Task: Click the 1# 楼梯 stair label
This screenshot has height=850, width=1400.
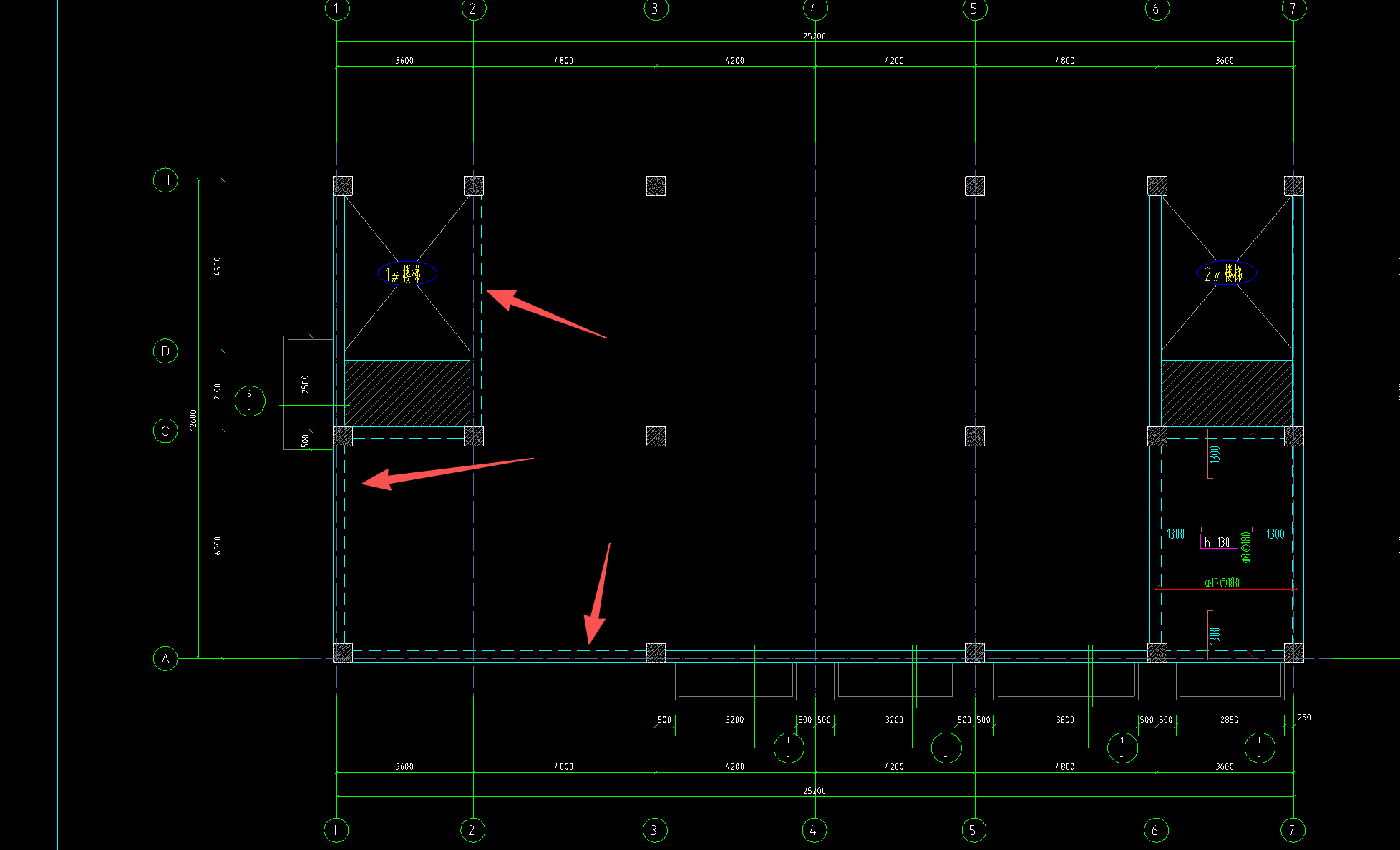Action: [x=407, y=273]
